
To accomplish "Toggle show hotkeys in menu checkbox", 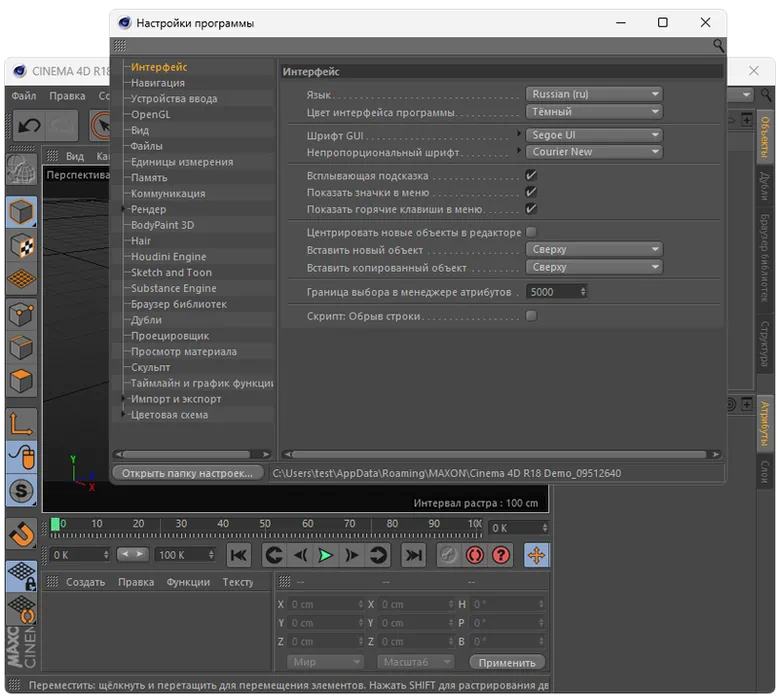I will [531, 209].
